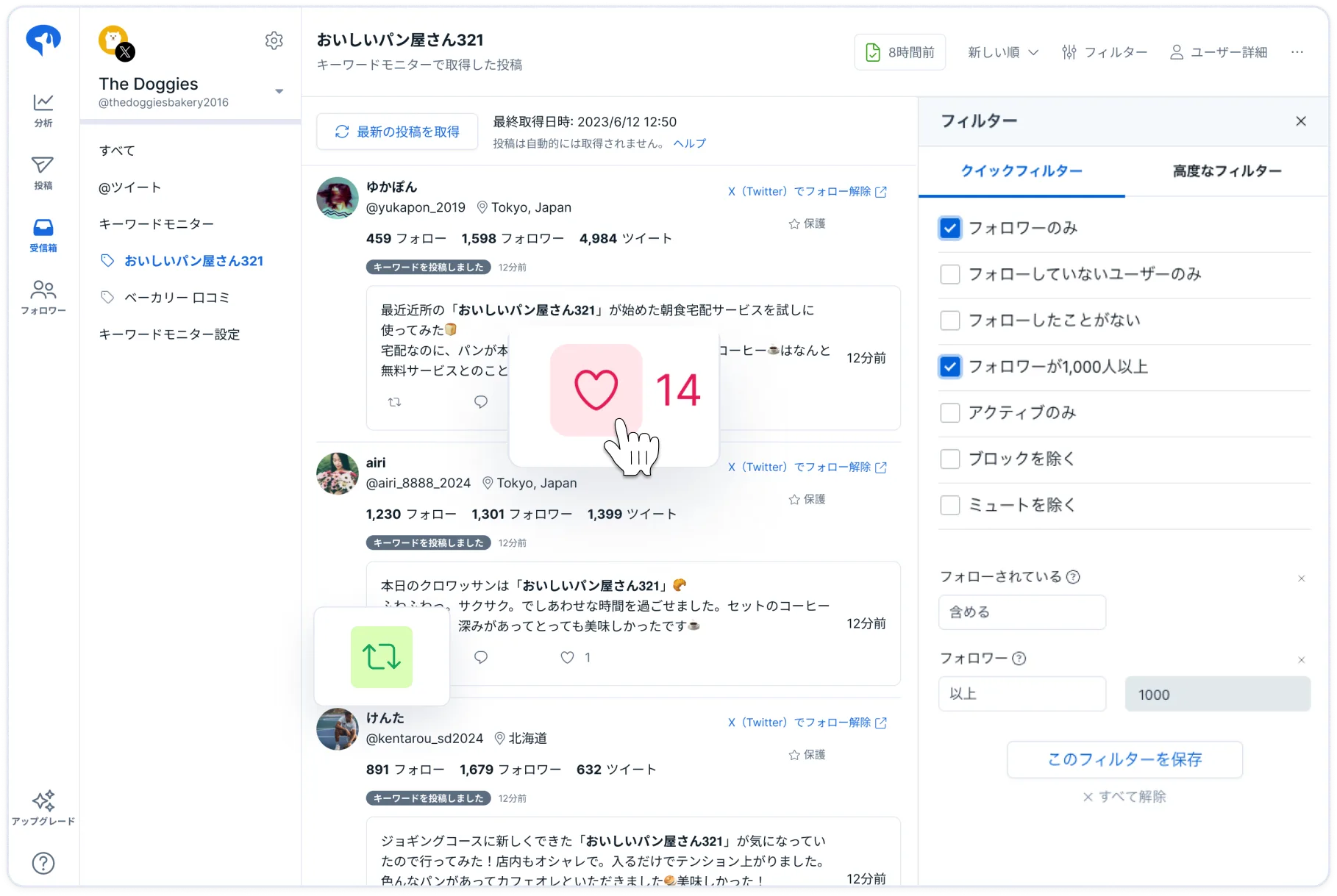Open the 新しい順 sort dropdown

pyautogui.click(x=1002, y=52)
